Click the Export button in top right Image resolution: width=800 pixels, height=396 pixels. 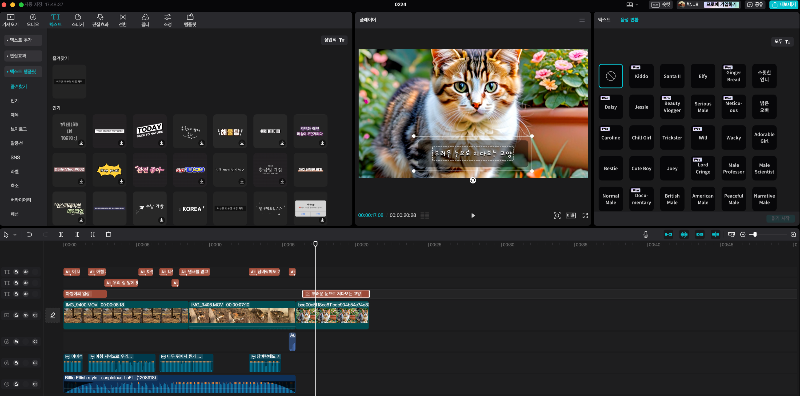[783, 4]
